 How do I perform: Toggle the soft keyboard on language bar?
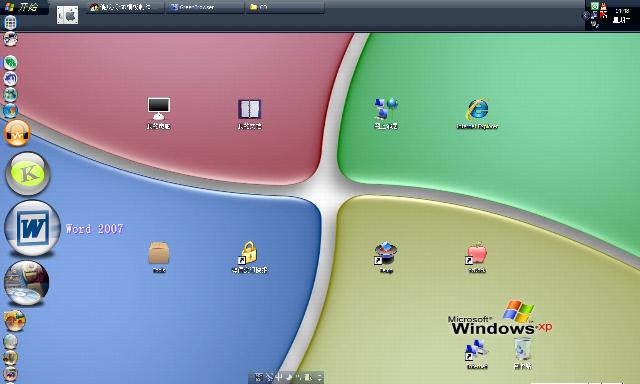308,377
